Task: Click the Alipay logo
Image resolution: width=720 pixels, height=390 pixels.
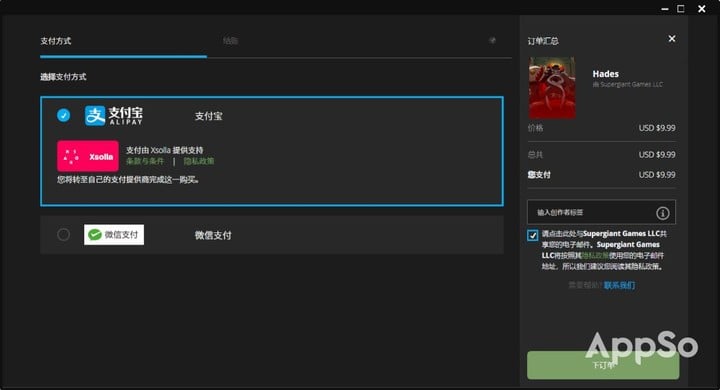Action: (113, 116)
